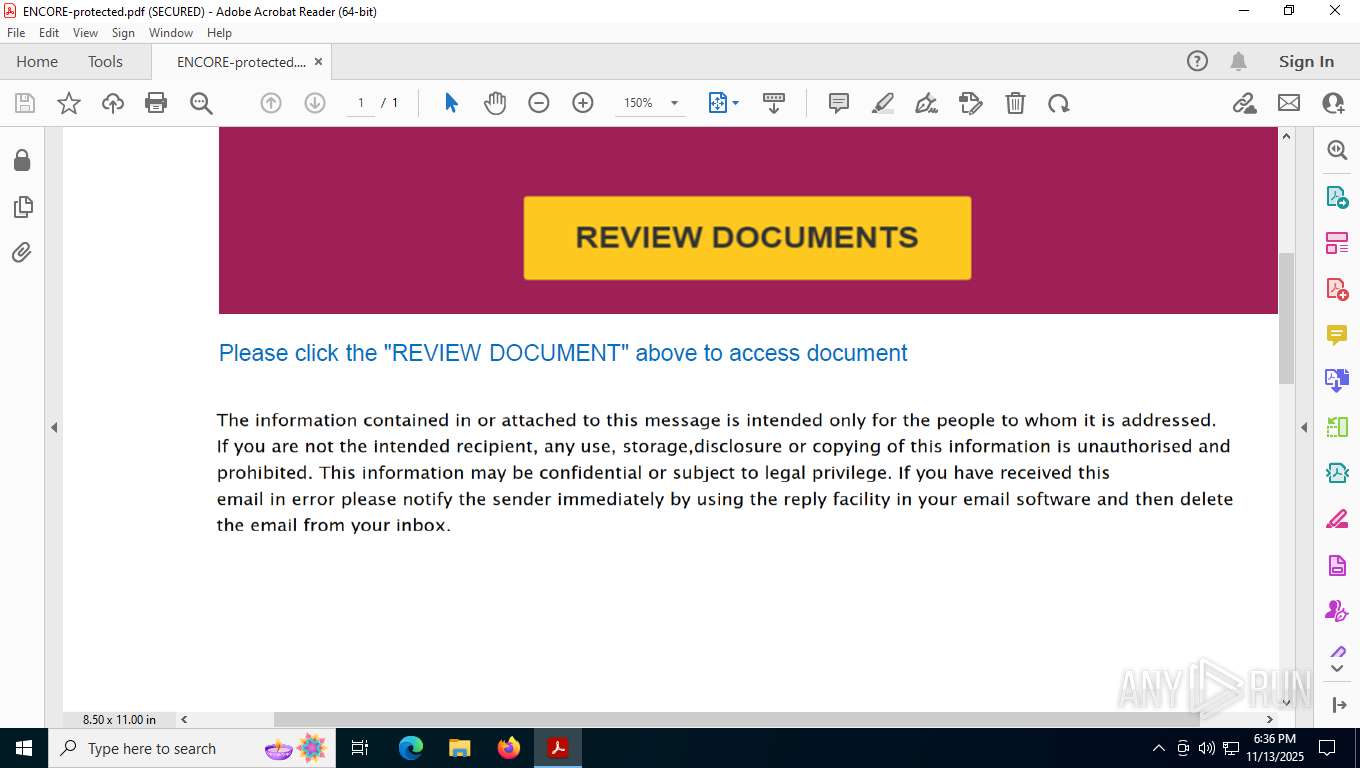Zoom in with the plus button
This screenshot has width=1360, height=768.
pyautogui.click(x=583, y=103)
